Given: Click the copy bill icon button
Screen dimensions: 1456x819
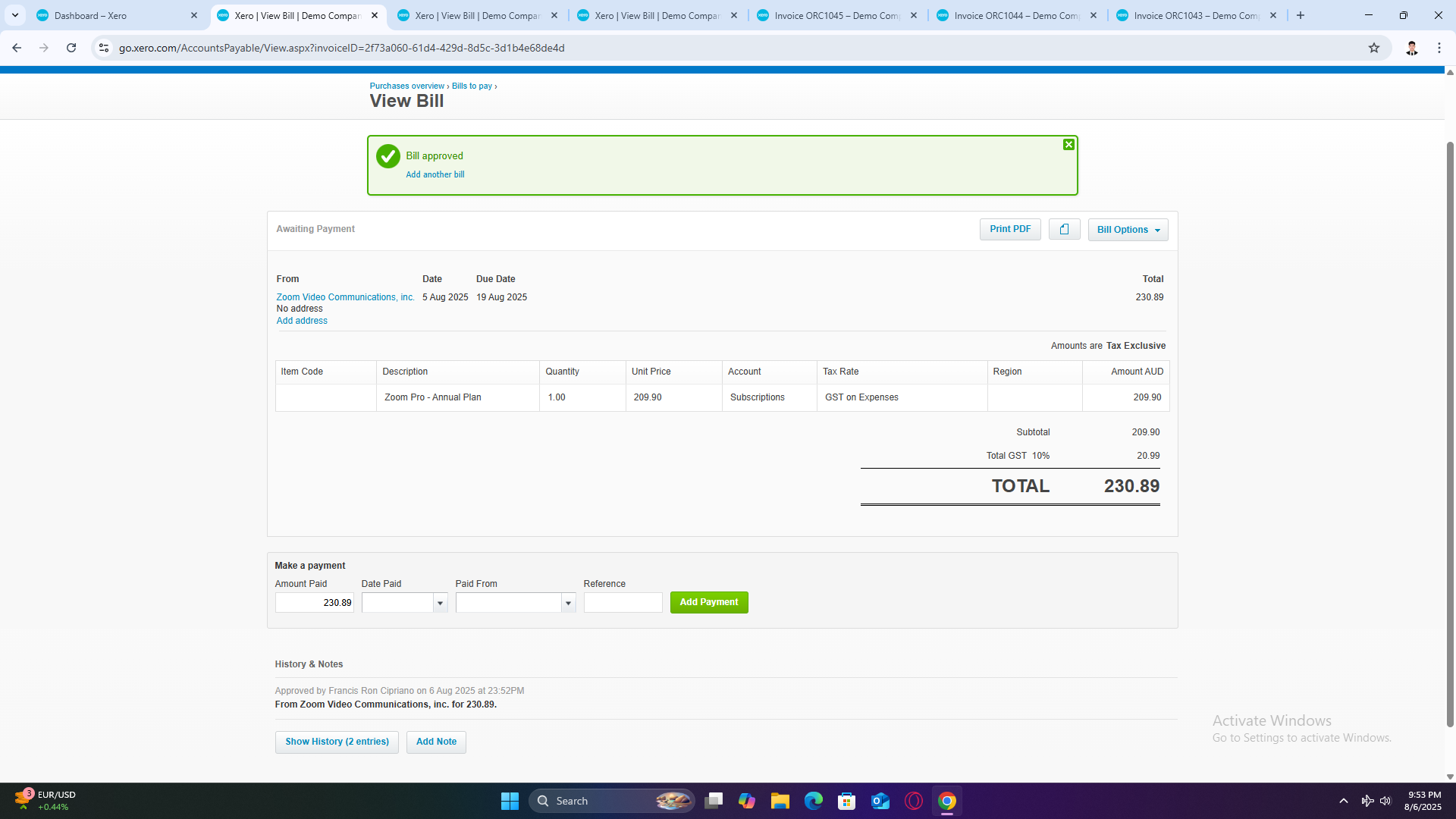Looking at the screenshot, I should [x=1064, y=229].
